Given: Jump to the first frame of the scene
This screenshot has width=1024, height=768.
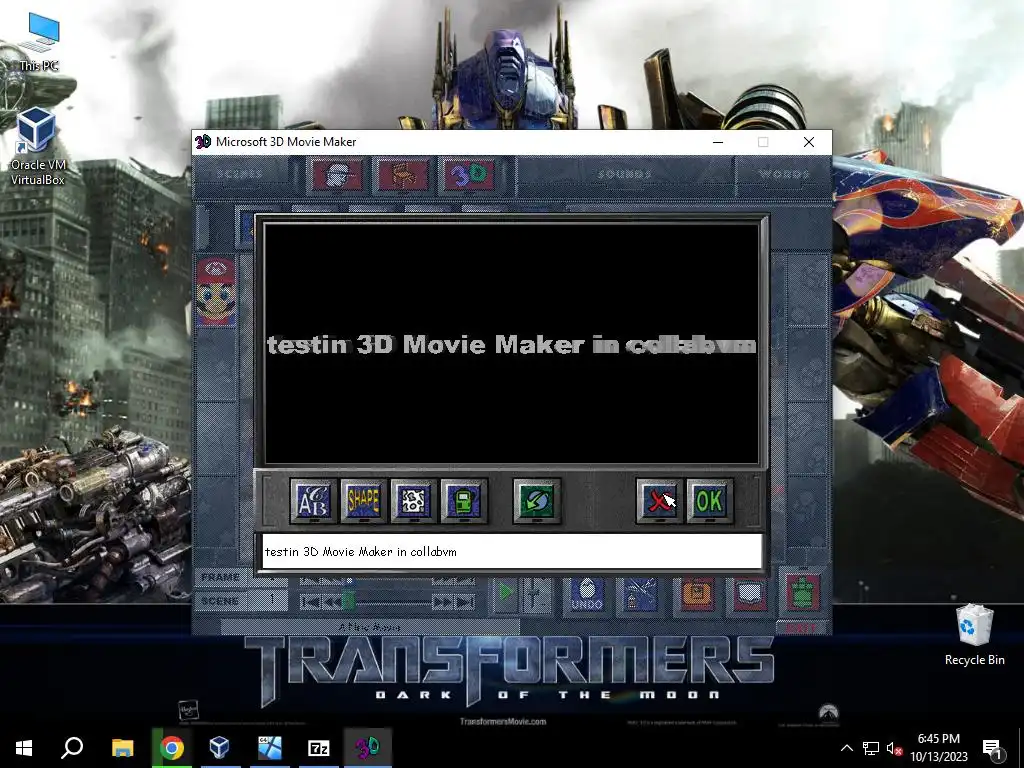Looking at the screenshot, I should (310, 602).
